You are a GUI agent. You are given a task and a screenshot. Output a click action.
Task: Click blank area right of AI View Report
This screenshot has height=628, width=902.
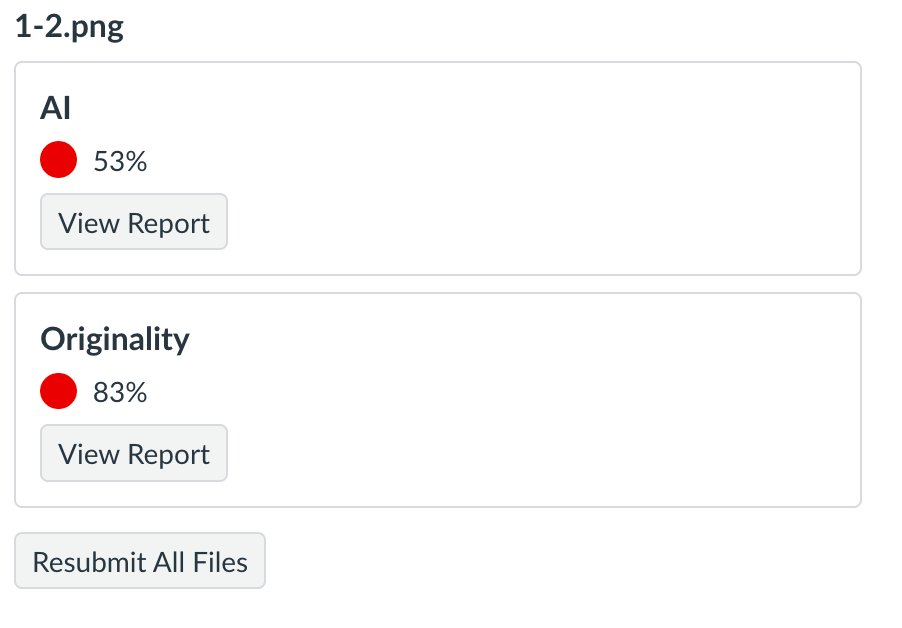tap(540, 222)
